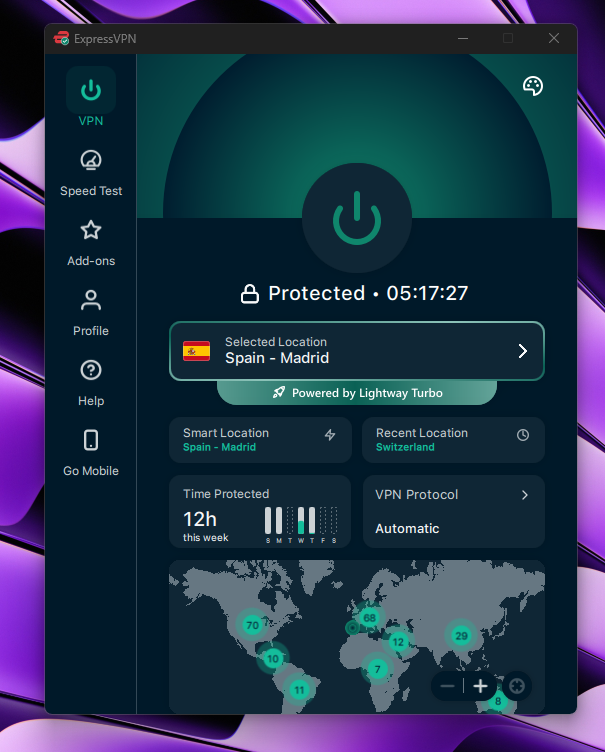Select the 29 server cluster in Asia
The image size is (605, 752).
coord(461,636)
